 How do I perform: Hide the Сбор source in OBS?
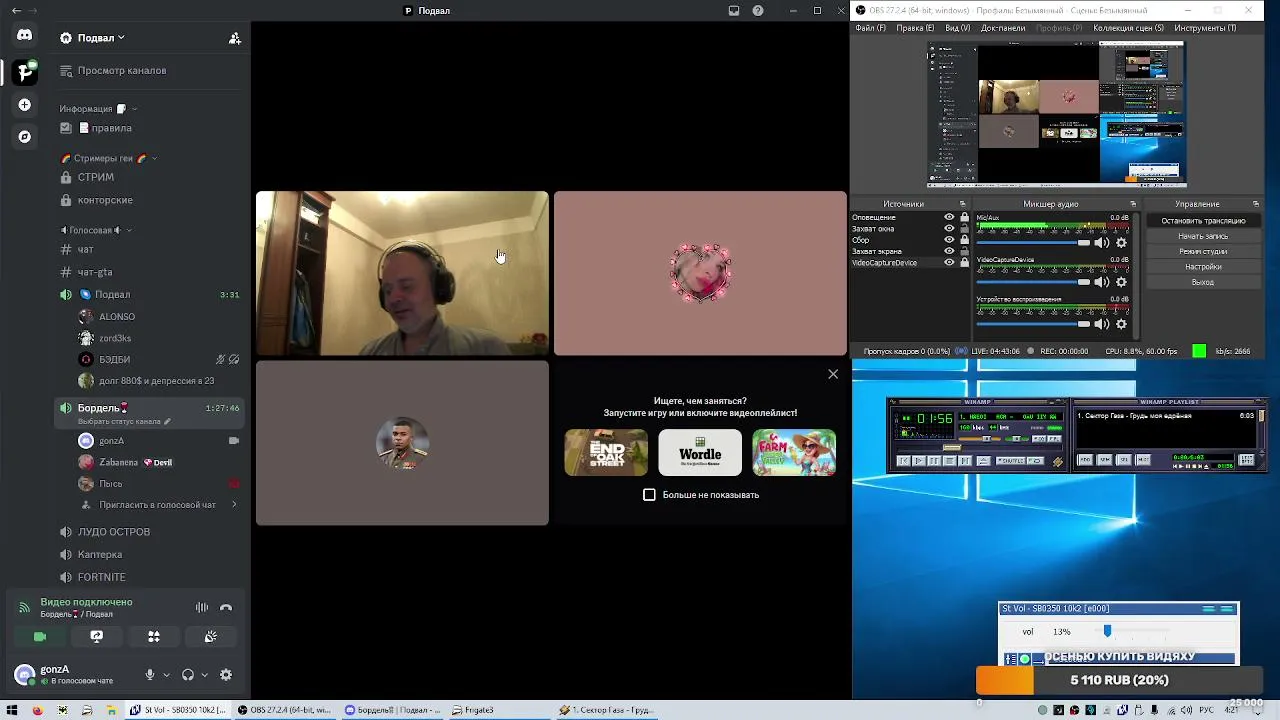[949, 240]
